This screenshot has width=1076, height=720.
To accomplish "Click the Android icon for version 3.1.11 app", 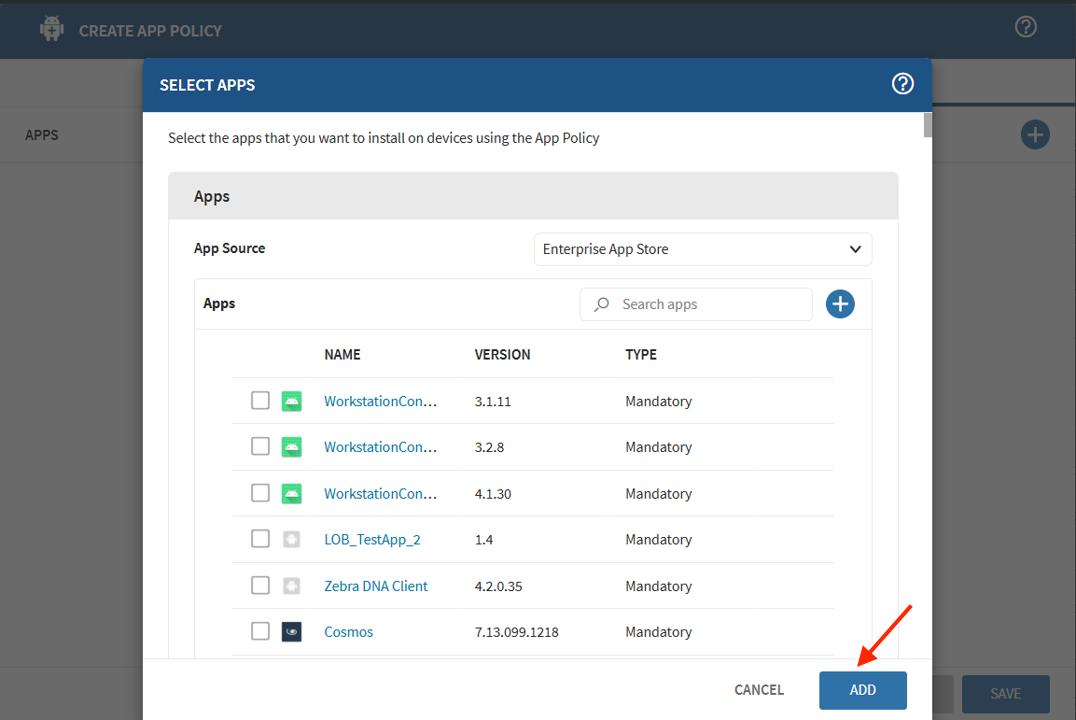I will 292,401.
